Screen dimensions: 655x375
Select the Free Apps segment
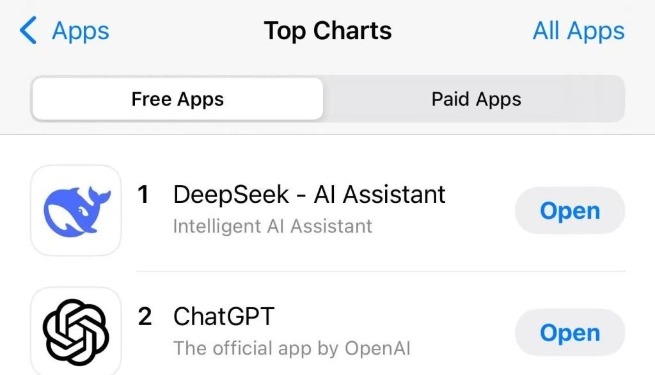178,99
